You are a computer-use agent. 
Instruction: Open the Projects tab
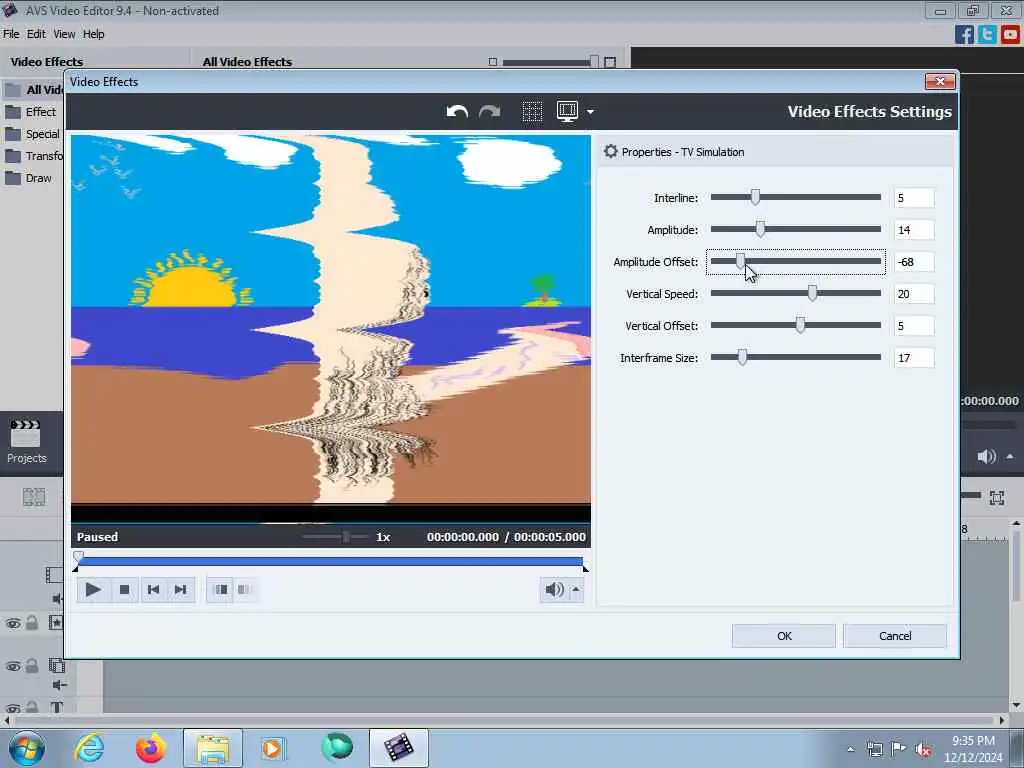click(x=27, y=442)
